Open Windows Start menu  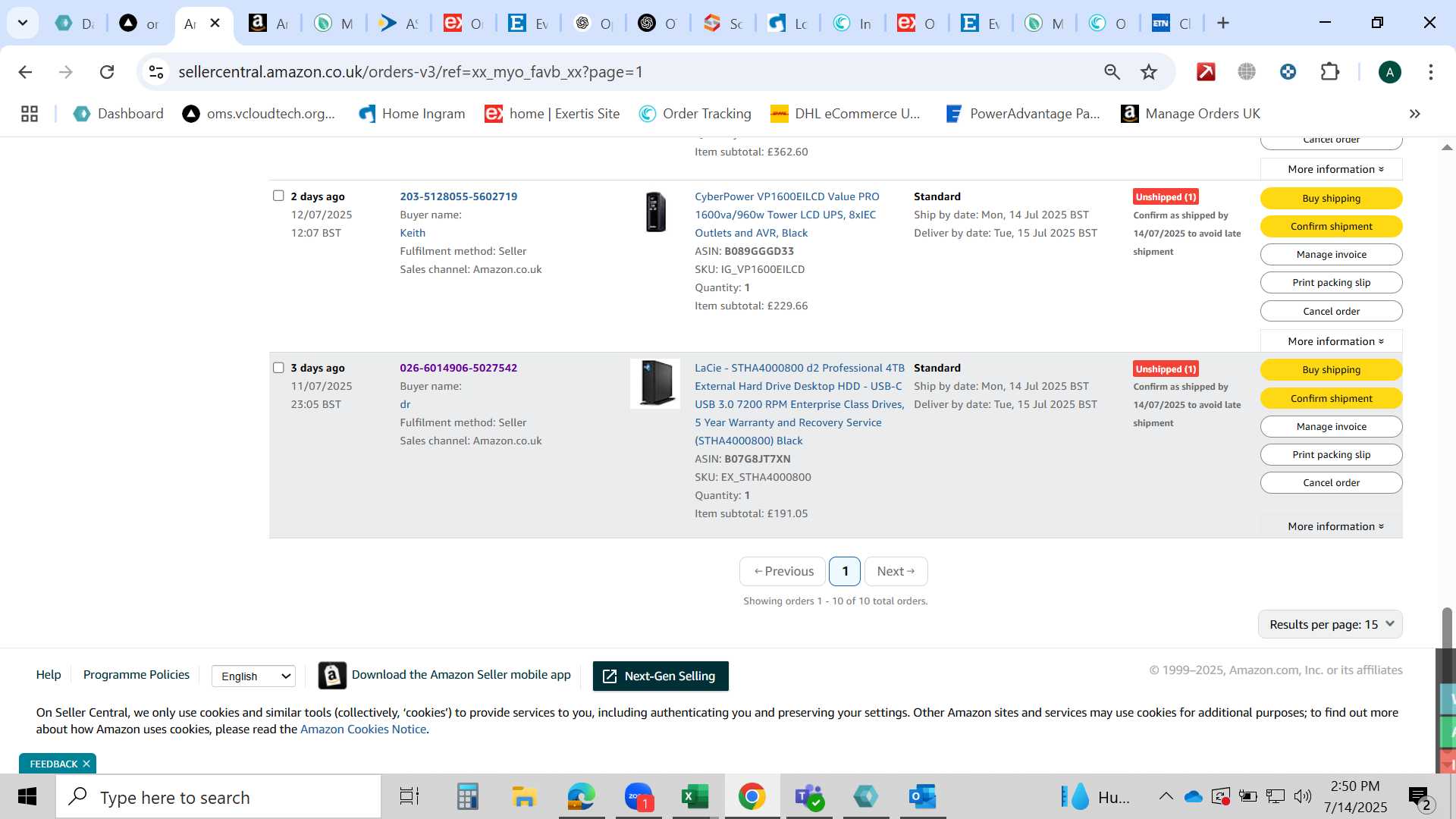point(27,797)
